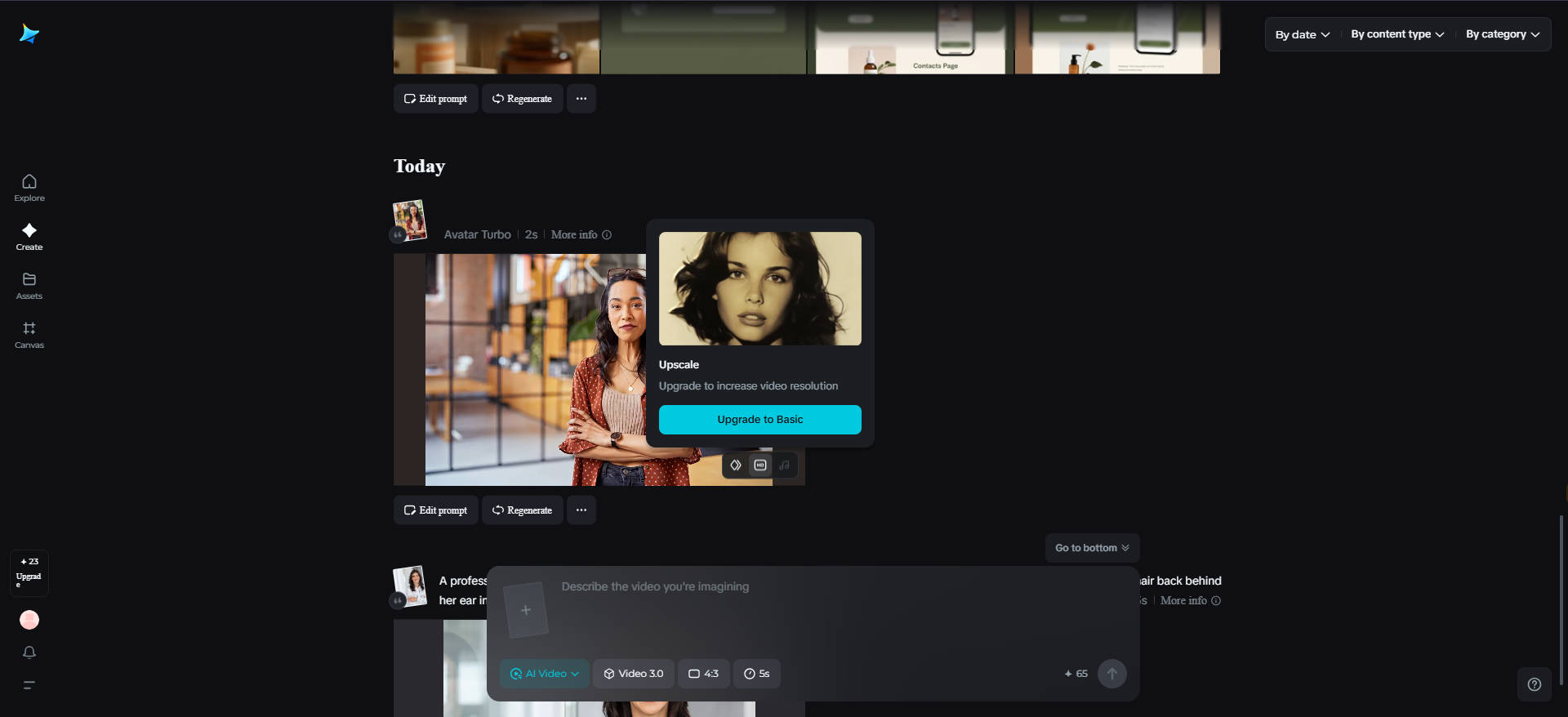Click the HD upscale icon on the video
This screenshot has width=1568, height=717.
[x=760, y=465]
